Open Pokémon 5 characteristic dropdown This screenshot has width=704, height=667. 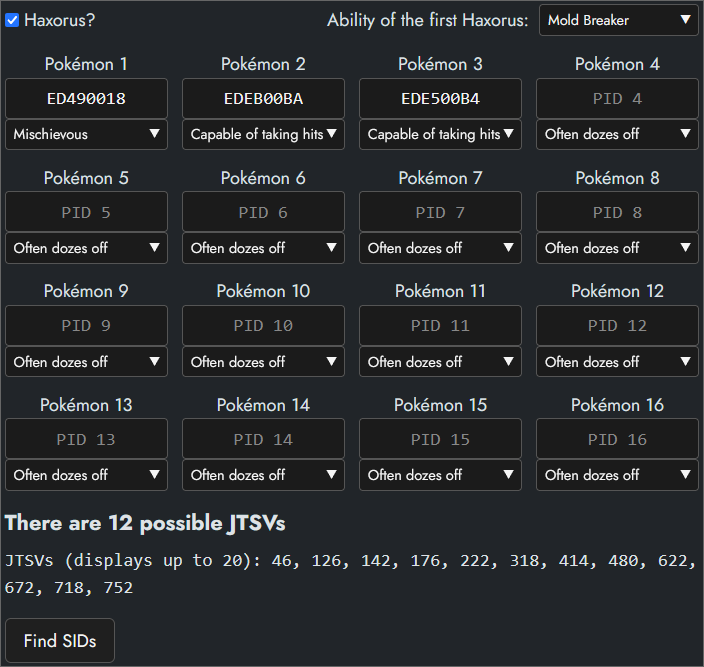(86, 248)
